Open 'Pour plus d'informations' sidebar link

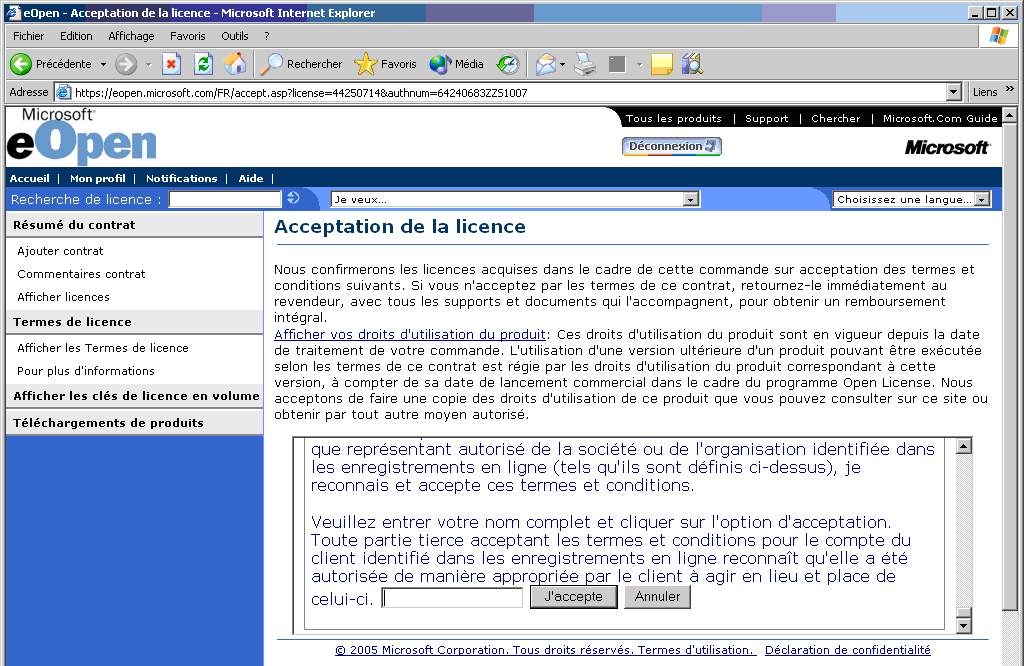click(x=86, y=371)
